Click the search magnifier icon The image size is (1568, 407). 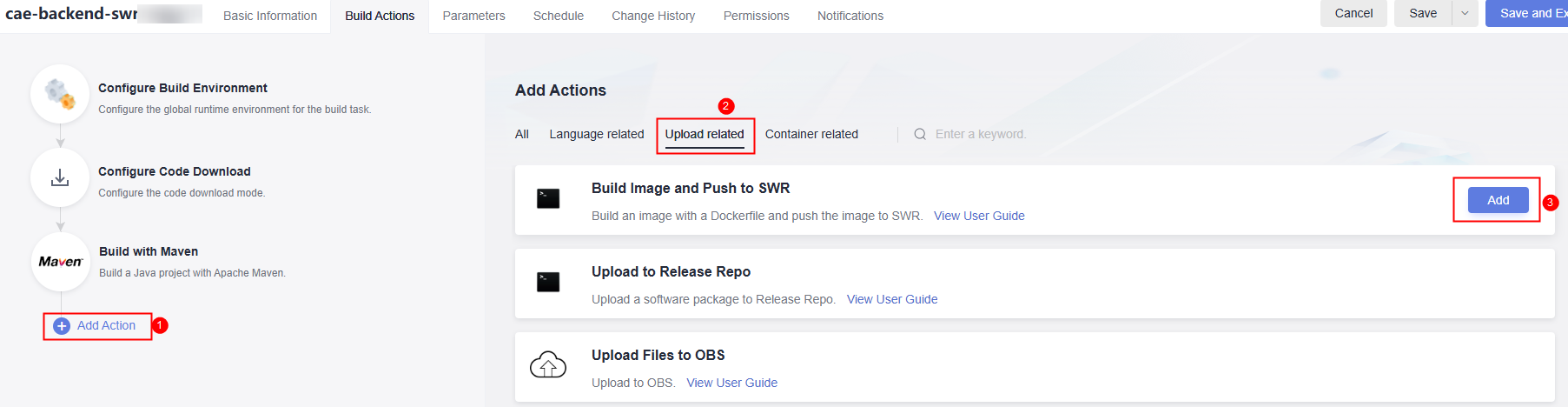tap(920, 134)
